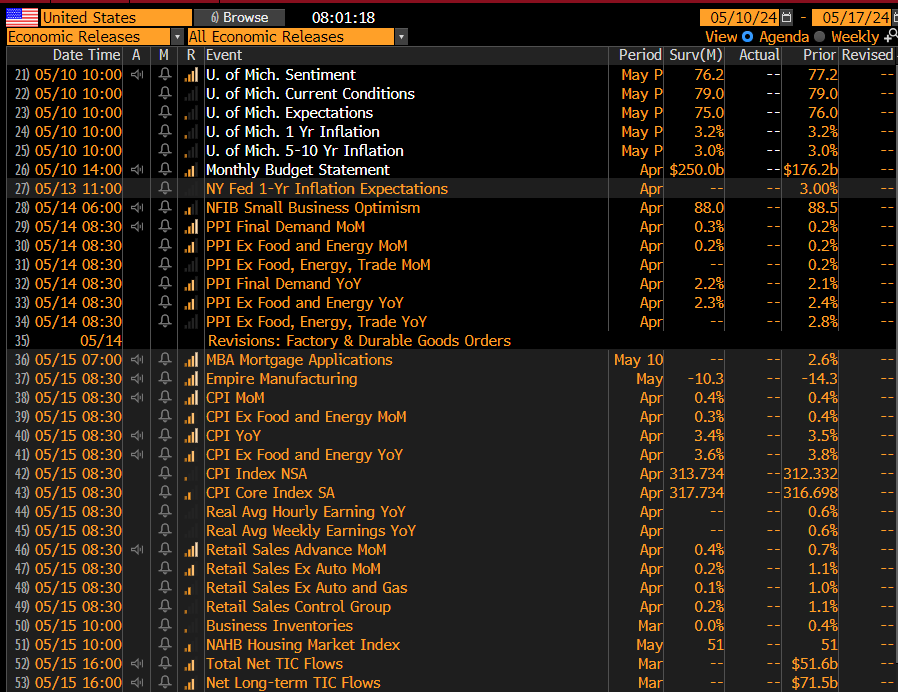Click alert bell for CPI Ex Food and Energy YoY
898x692 pixels.
(x=165, y=454)
